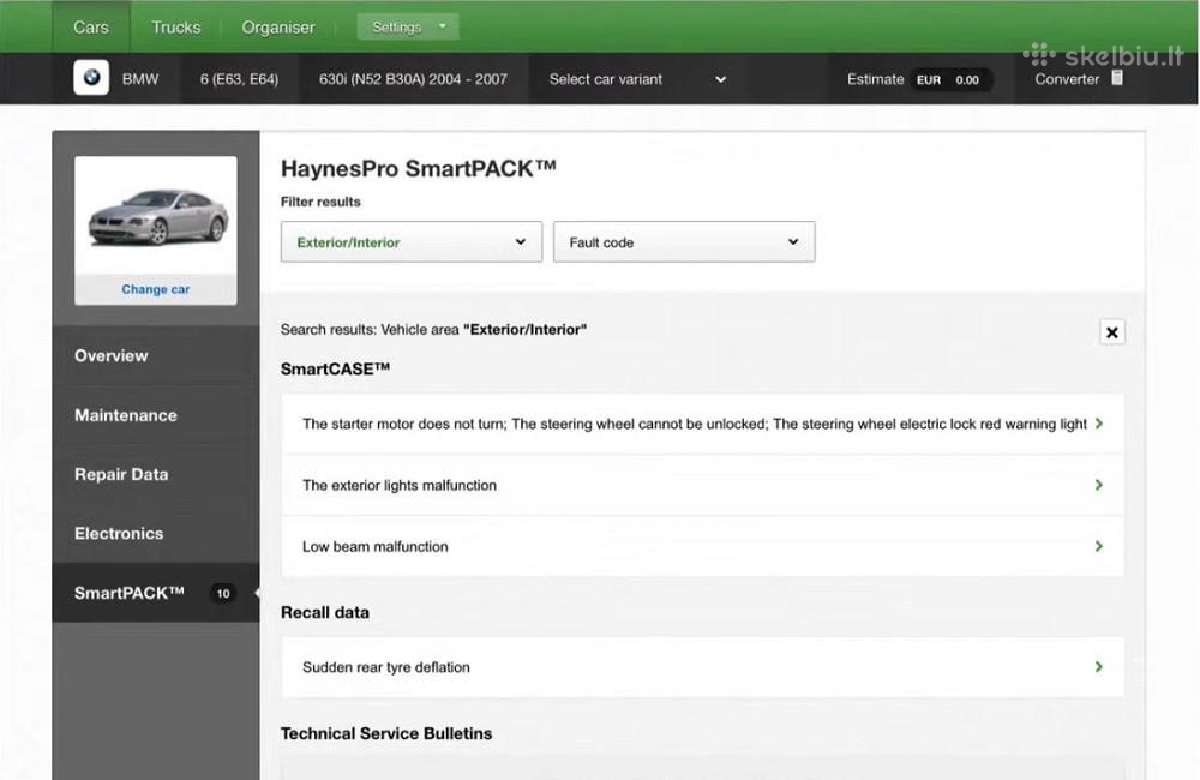Open 'Sudden rear tyre deflation' recall
Image resolution: width=1200 pixels, height=780 pixels.
702,667
